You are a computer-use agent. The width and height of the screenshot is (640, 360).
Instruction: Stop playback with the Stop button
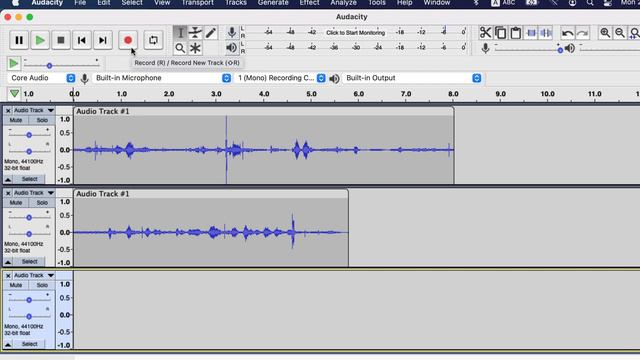[61, 40]
